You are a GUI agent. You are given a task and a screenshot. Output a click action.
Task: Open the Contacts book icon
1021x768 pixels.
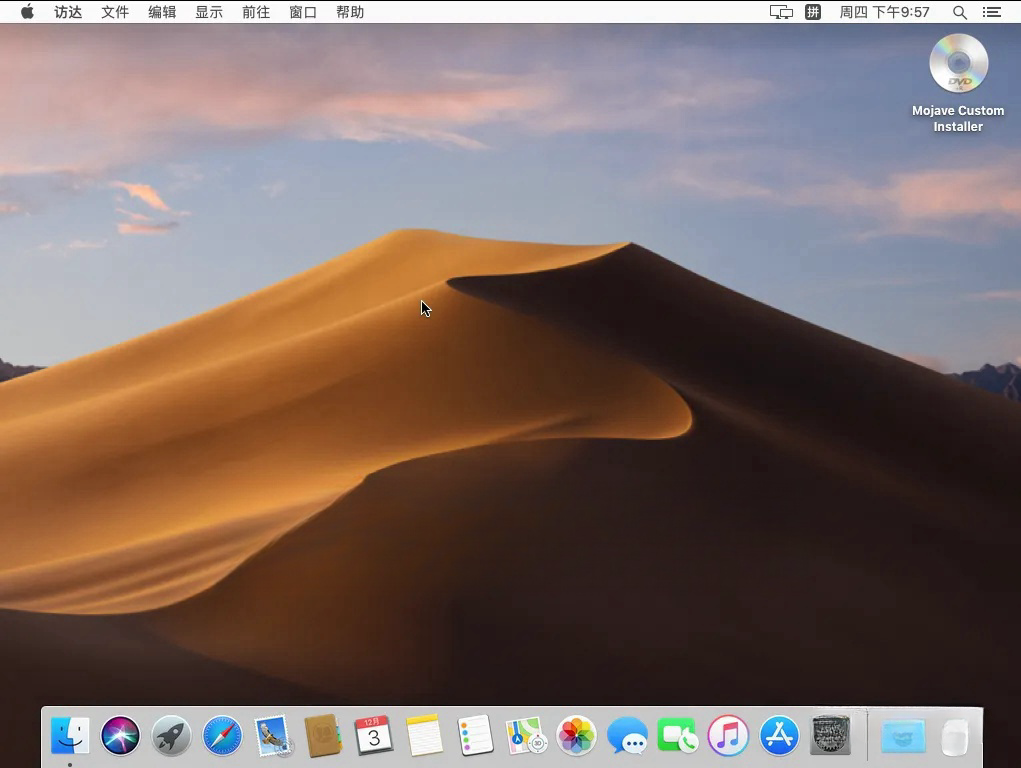[323, 735]
